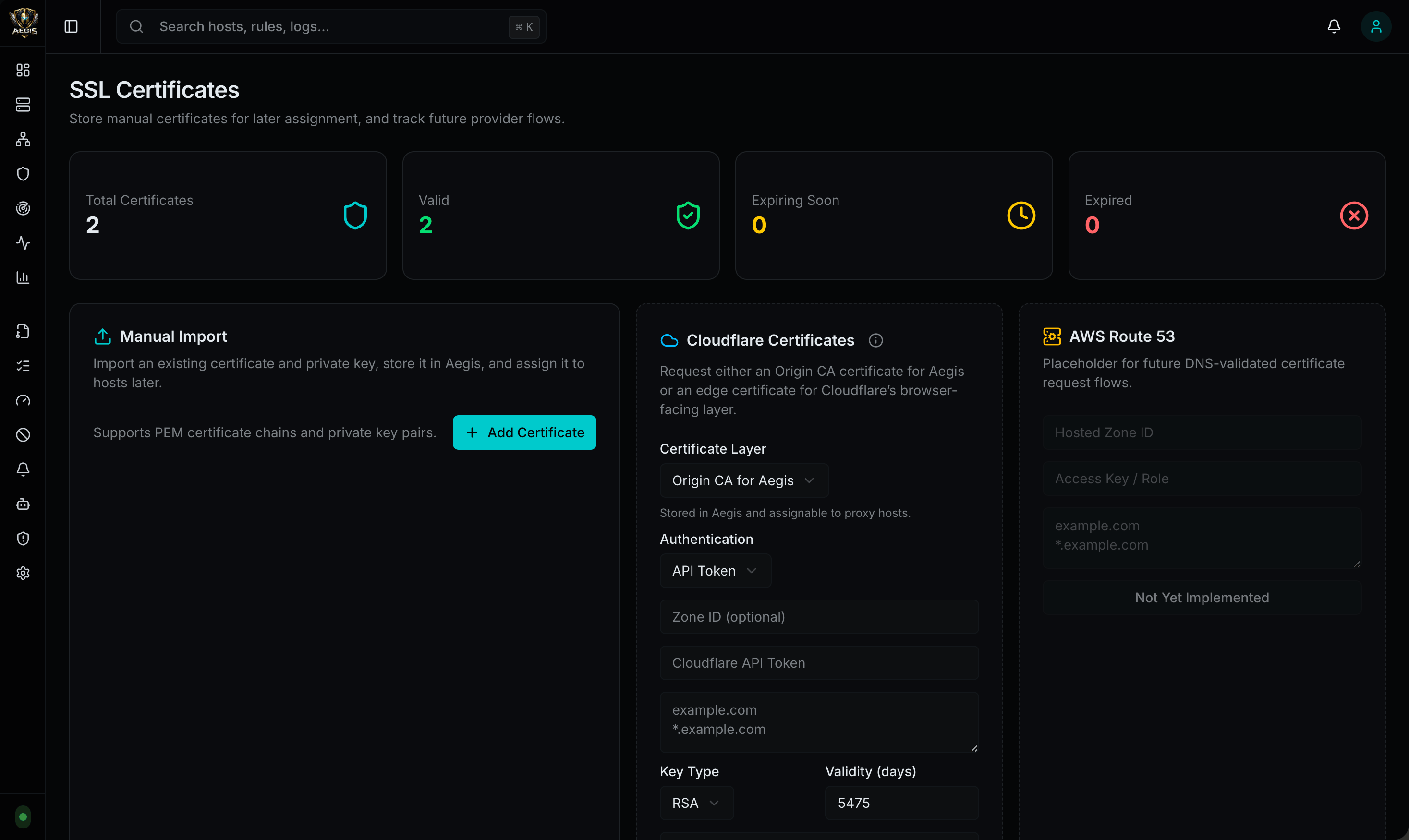Image resolution: width=1409 pixels, height=840 pixels.
Task: Open the user profile avatar
Action: [1375, 26]
